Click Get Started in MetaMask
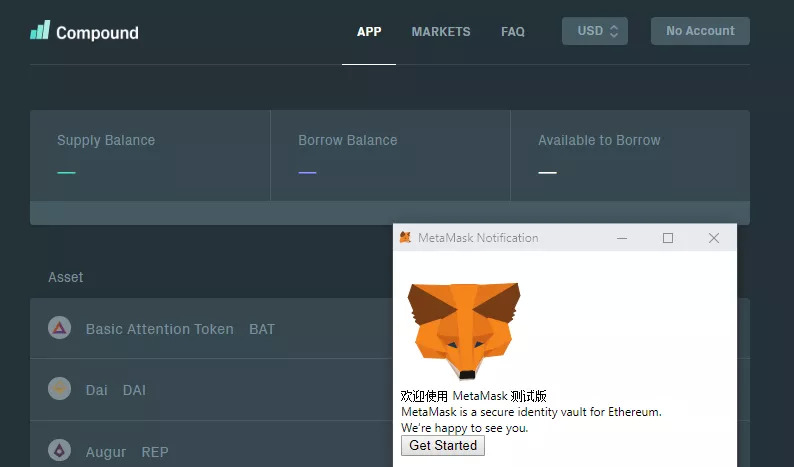 (x=443, y=445)
